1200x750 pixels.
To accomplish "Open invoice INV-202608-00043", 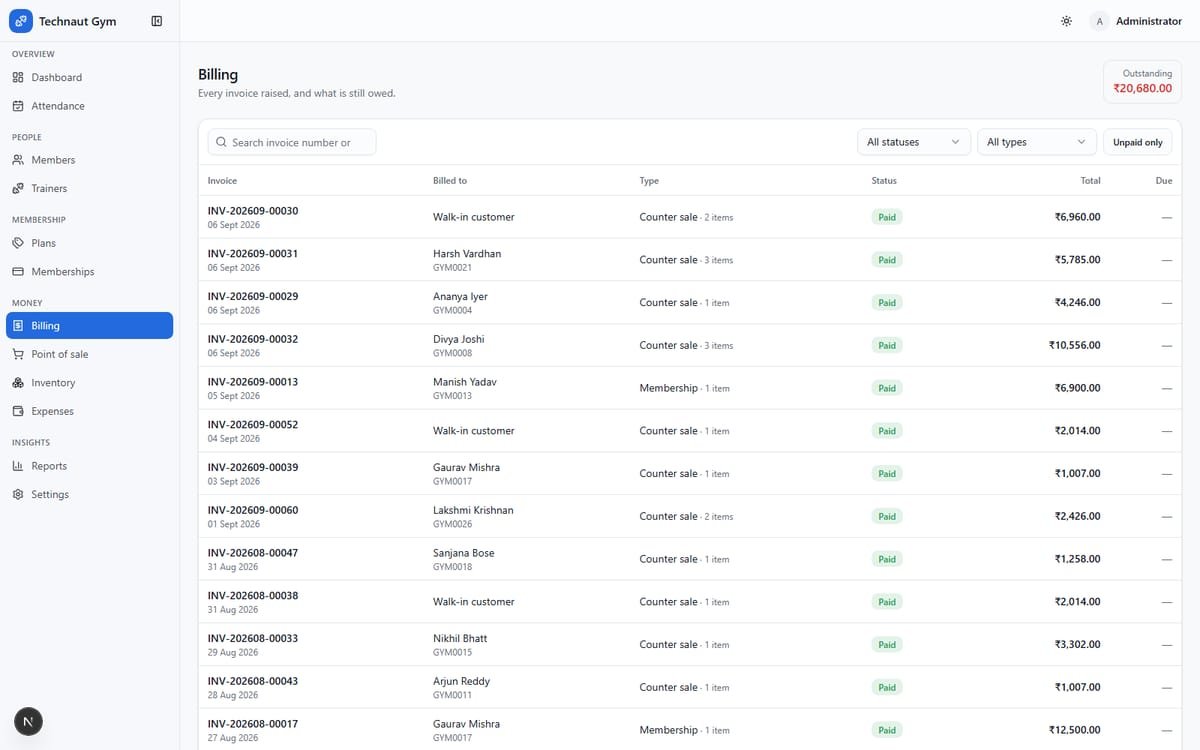I will coord(253,681).
